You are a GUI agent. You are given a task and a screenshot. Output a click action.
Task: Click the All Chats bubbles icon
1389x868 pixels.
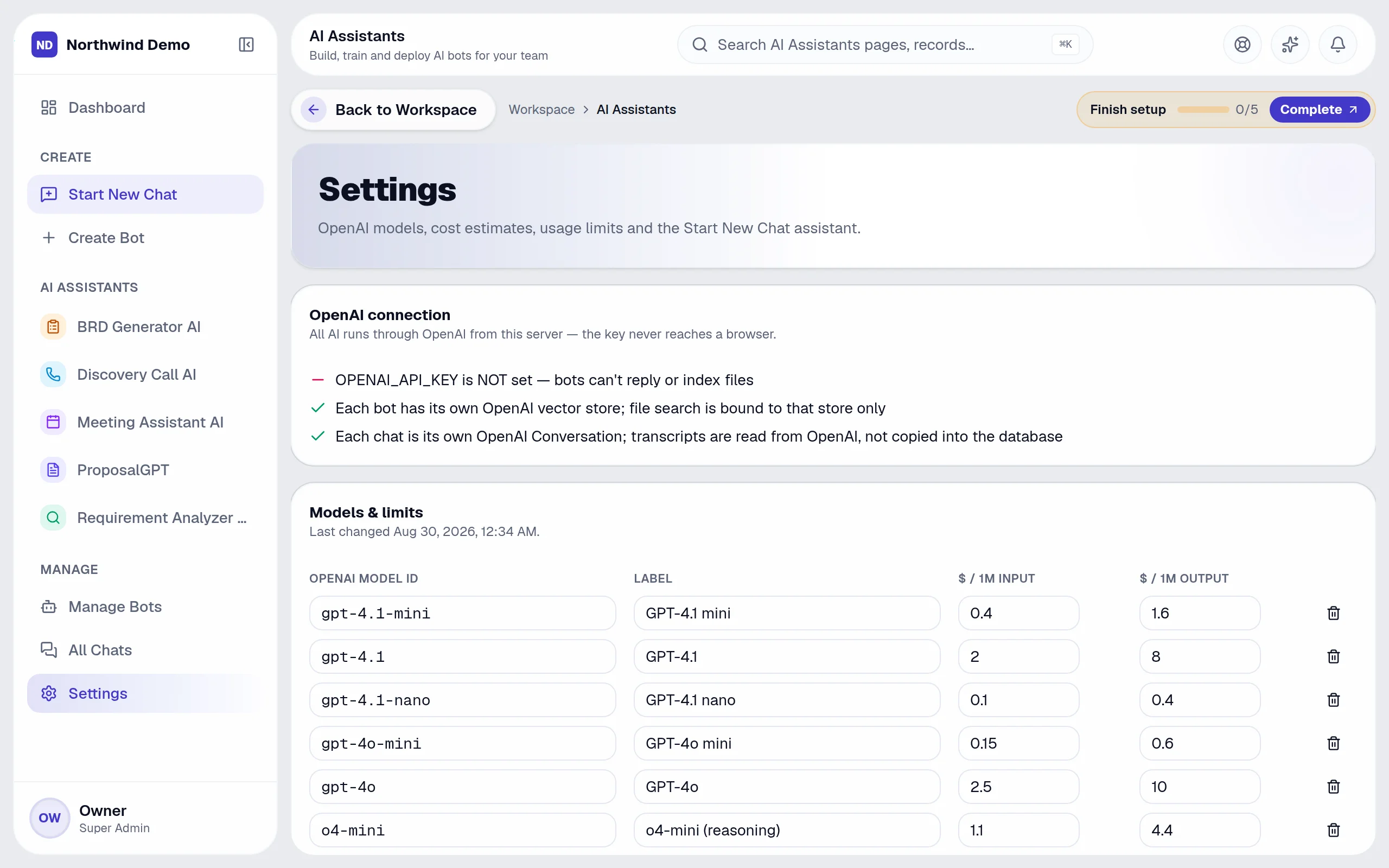49,650
